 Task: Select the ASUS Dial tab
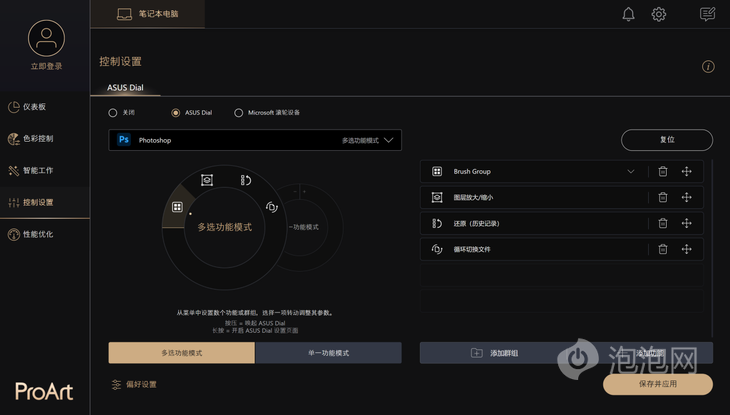[125, 88]
